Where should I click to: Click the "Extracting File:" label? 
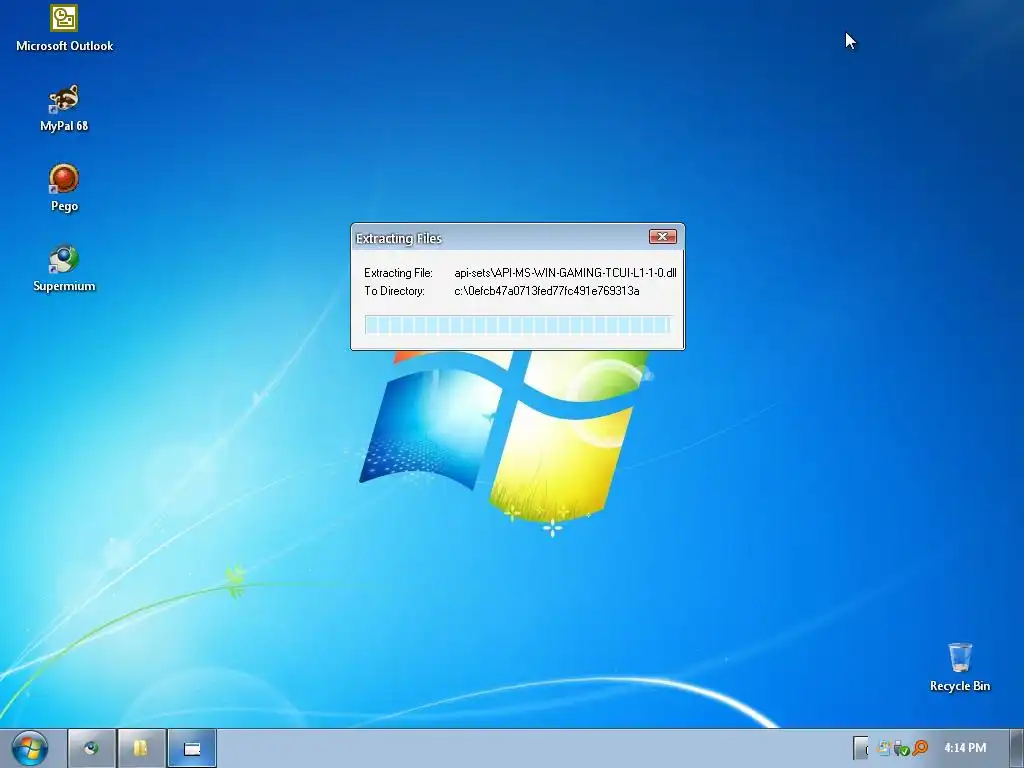point(398,273)
